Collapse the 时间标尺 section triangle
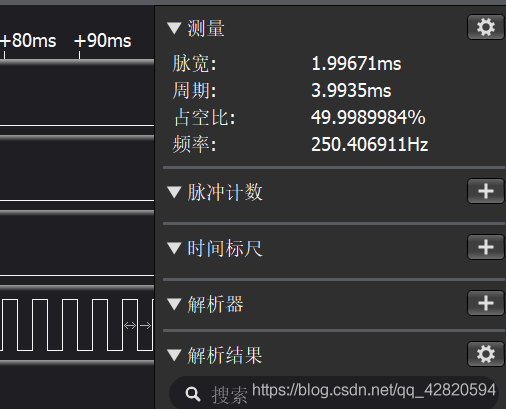 click(174, 248)
